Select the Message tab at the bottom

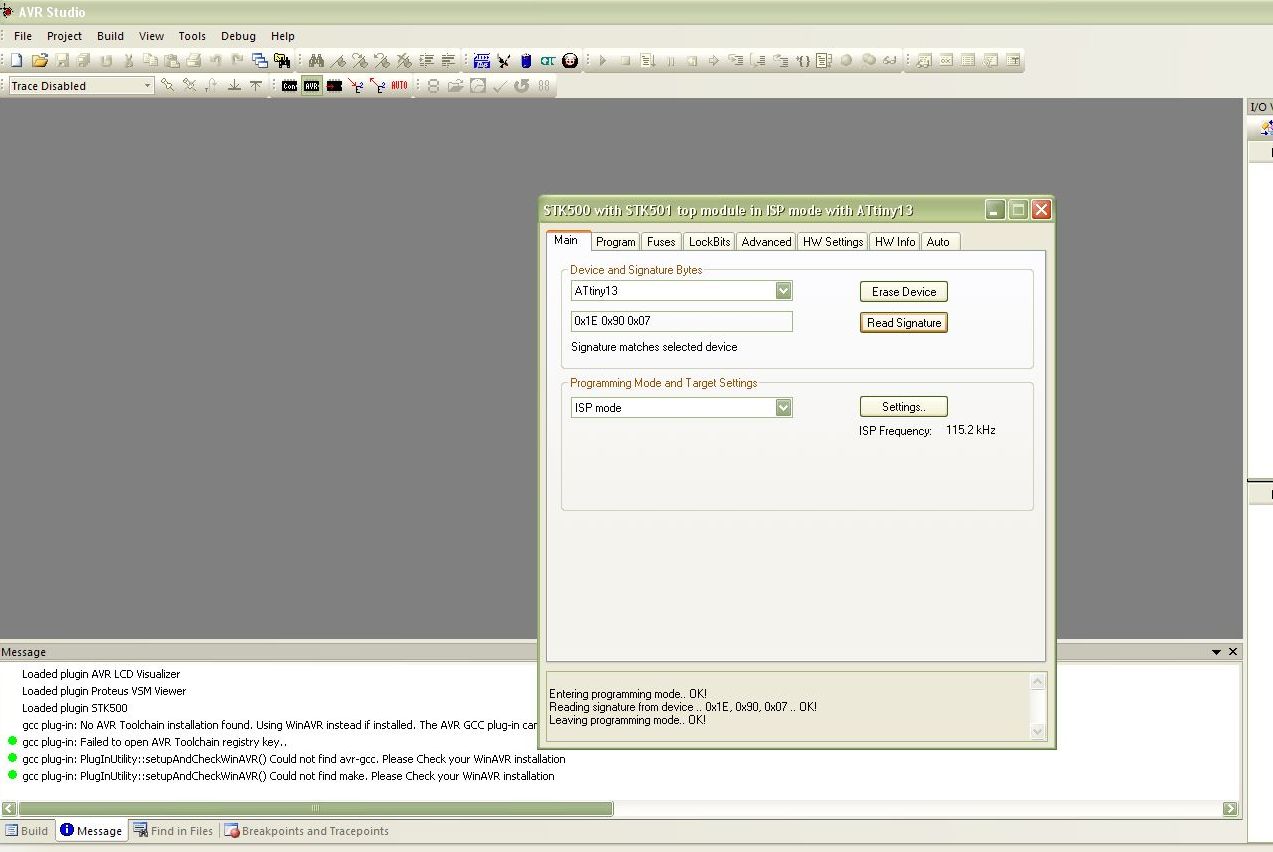91,831
